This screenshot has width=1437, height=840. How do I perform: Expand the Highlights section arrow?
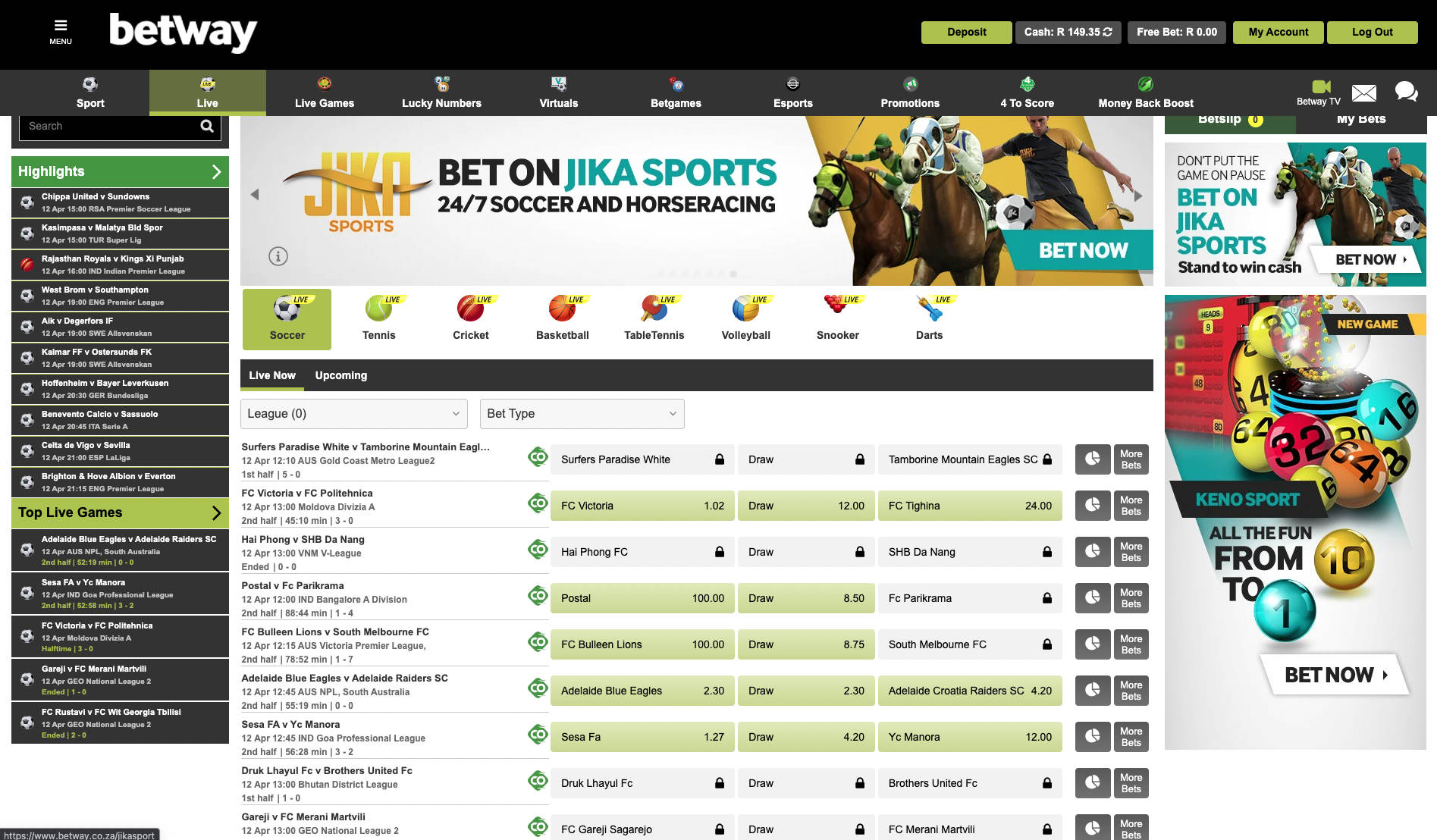click(216, 172)
